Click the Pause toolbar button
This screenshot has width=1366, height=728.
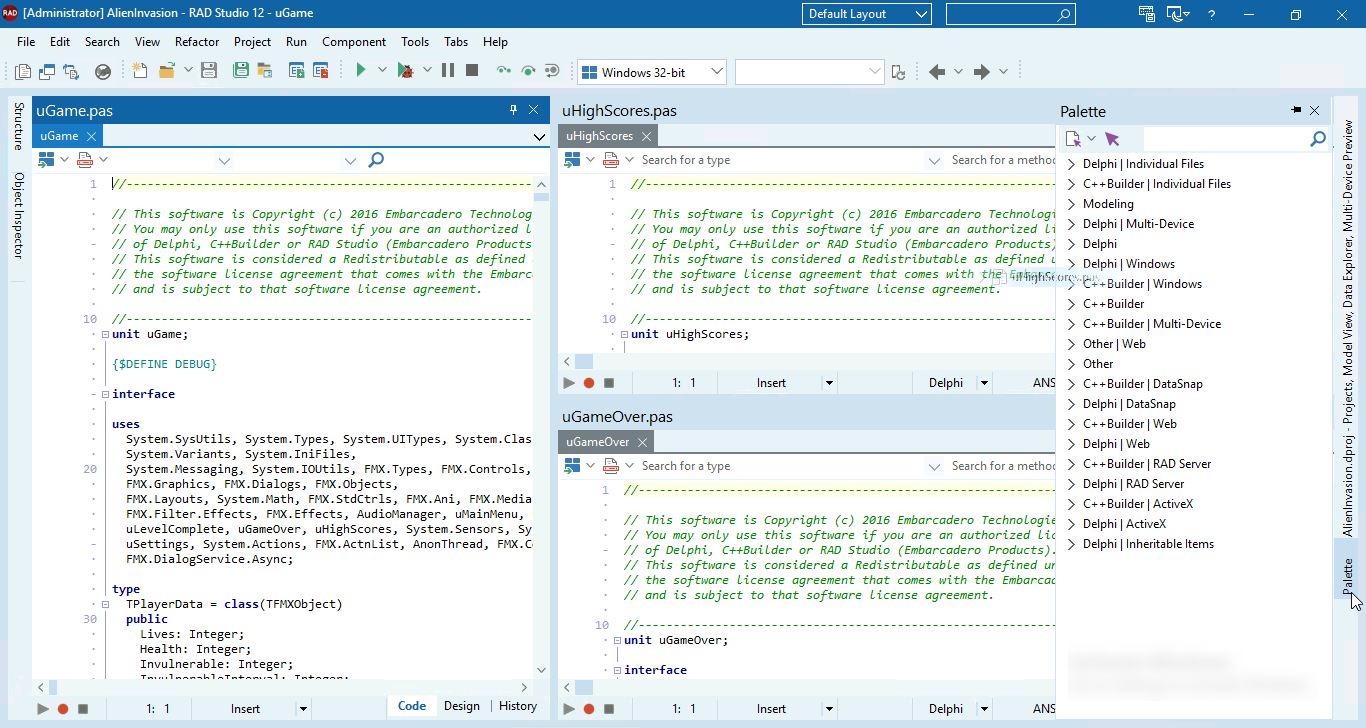click(x=448, y=71)
